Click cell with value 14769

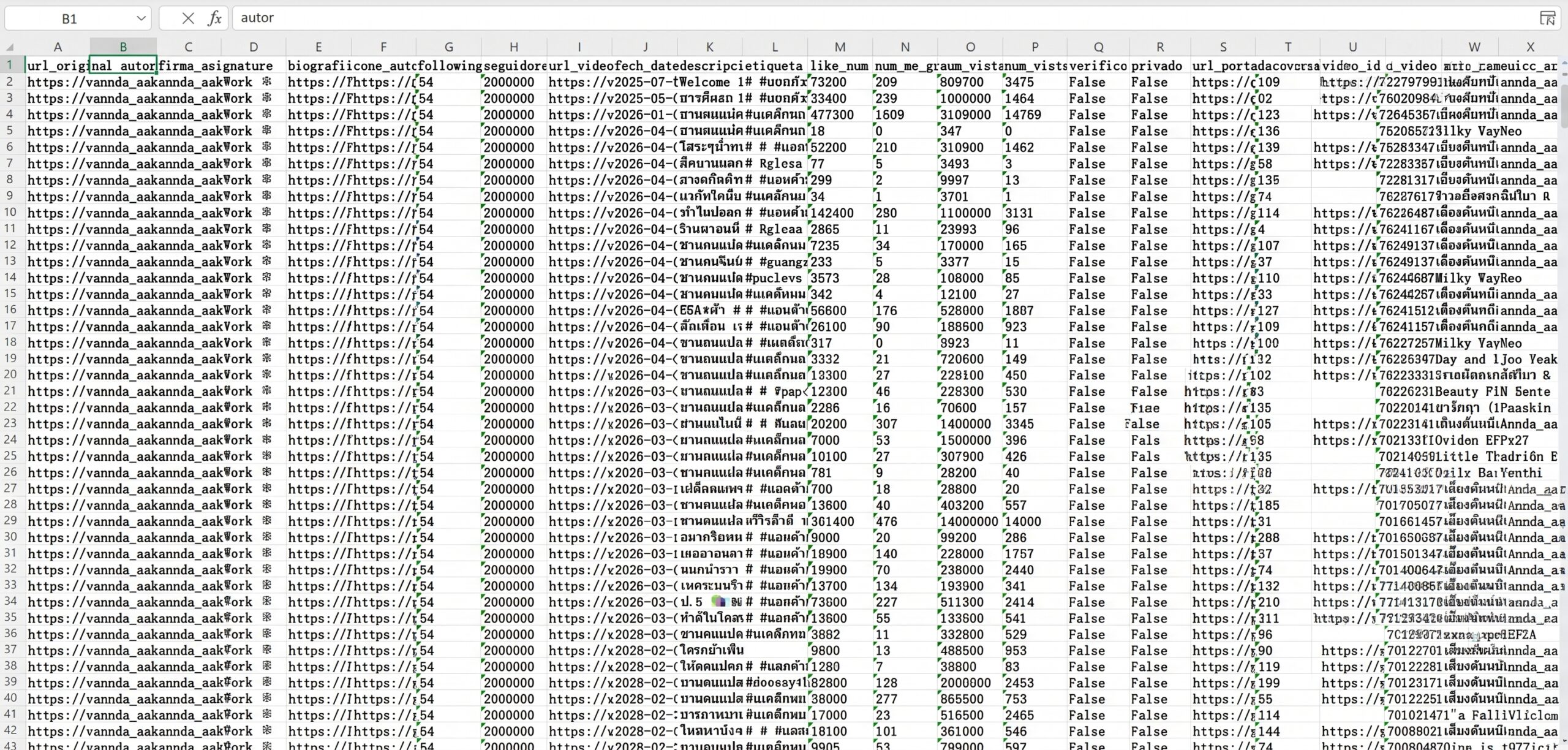[x=1035, y=115]
